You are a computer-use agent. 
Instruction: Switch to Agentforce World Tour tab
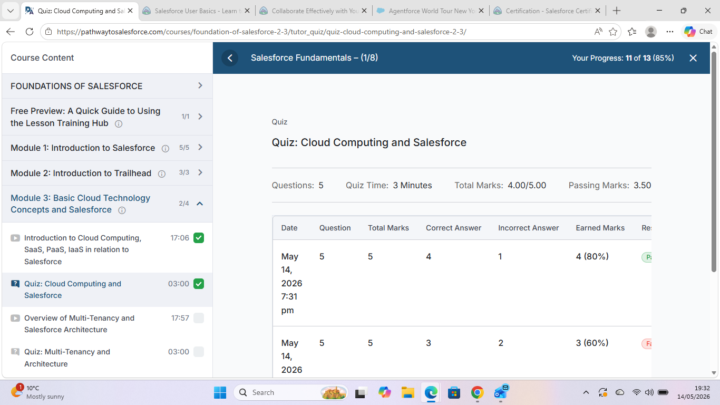pos(431,11)
